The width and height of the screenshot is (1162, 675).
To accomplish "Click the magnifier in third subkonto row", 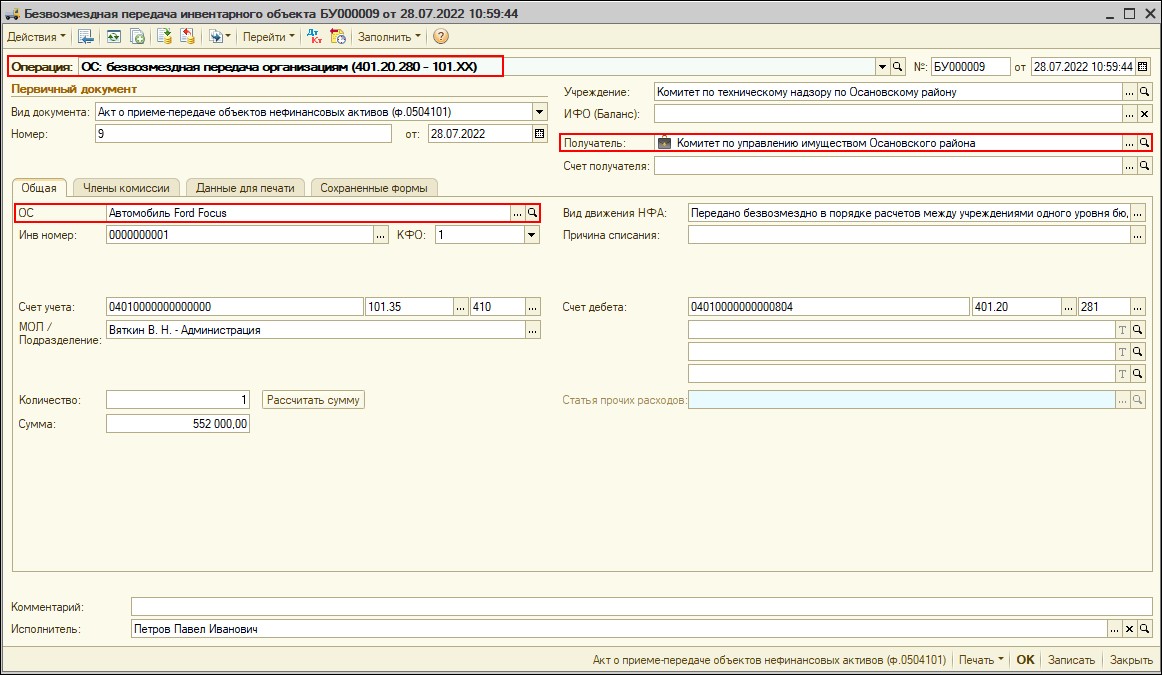I will [x=1138, y=373].
